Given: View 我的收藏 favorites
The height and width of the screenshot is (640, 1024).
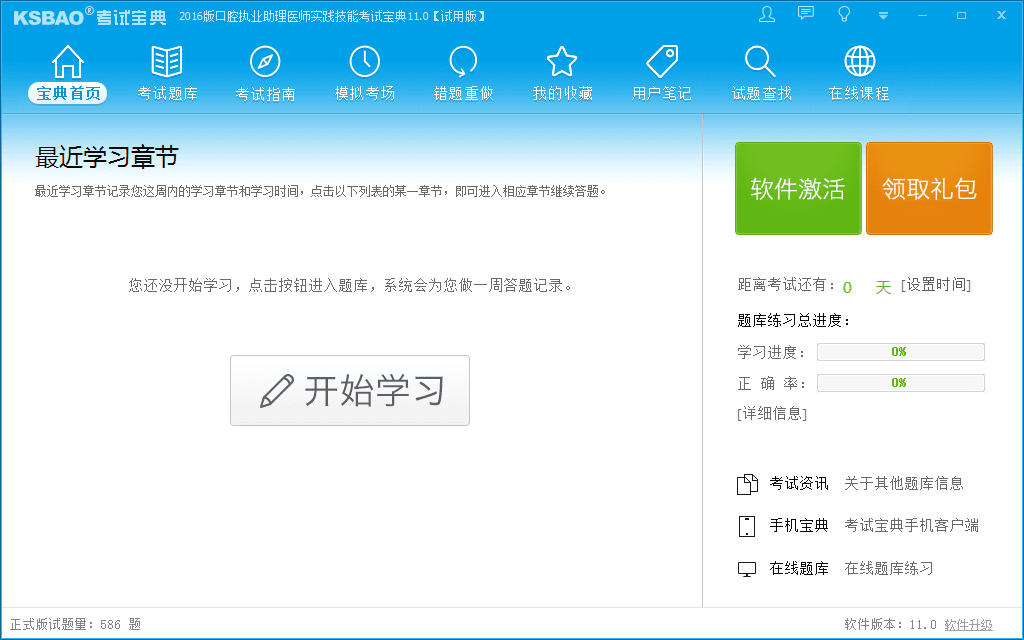Looking at the screenshot, I should point(562,72).
